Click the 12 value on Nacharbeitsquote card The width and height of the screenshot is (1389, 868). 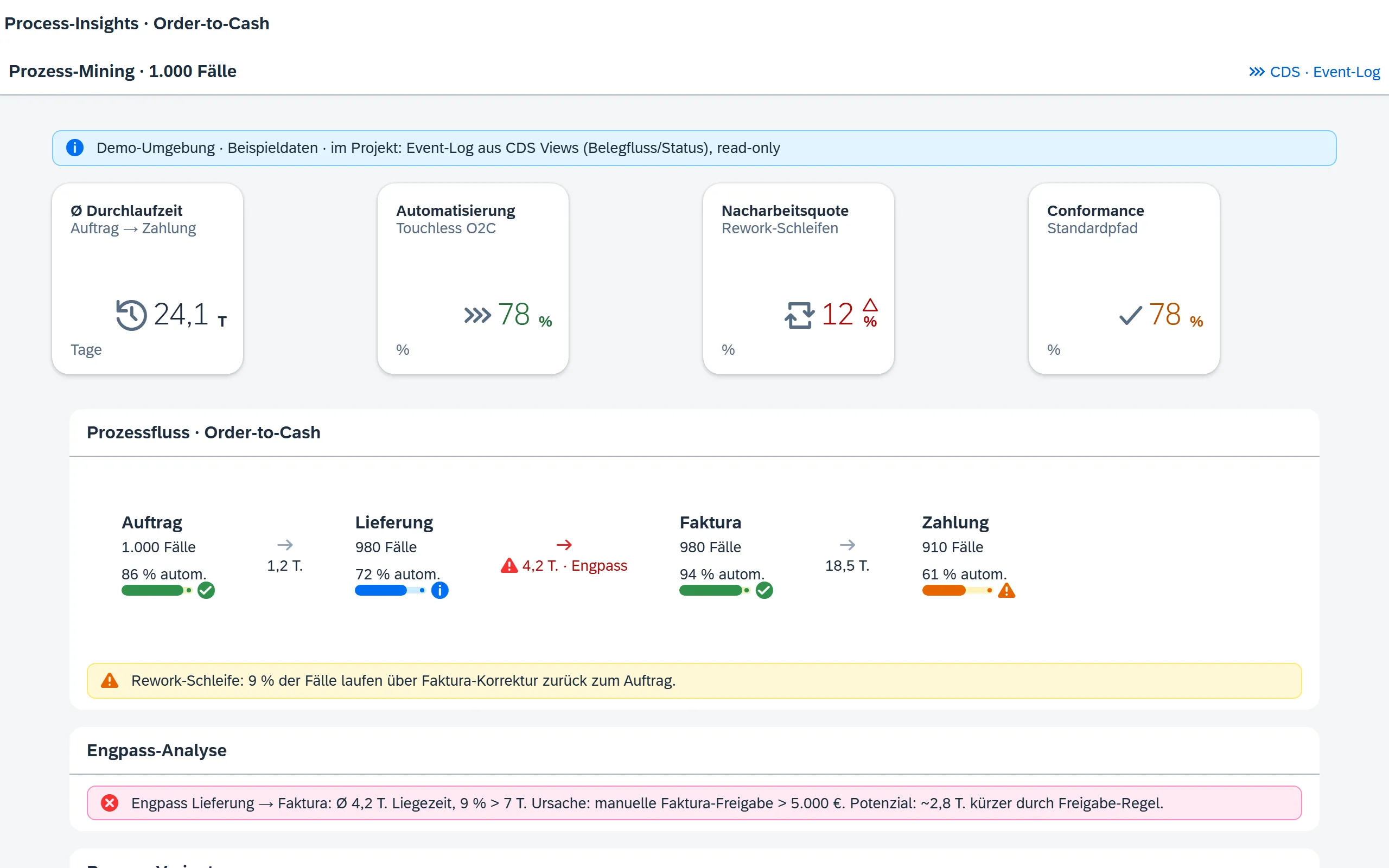pos(837,315)
